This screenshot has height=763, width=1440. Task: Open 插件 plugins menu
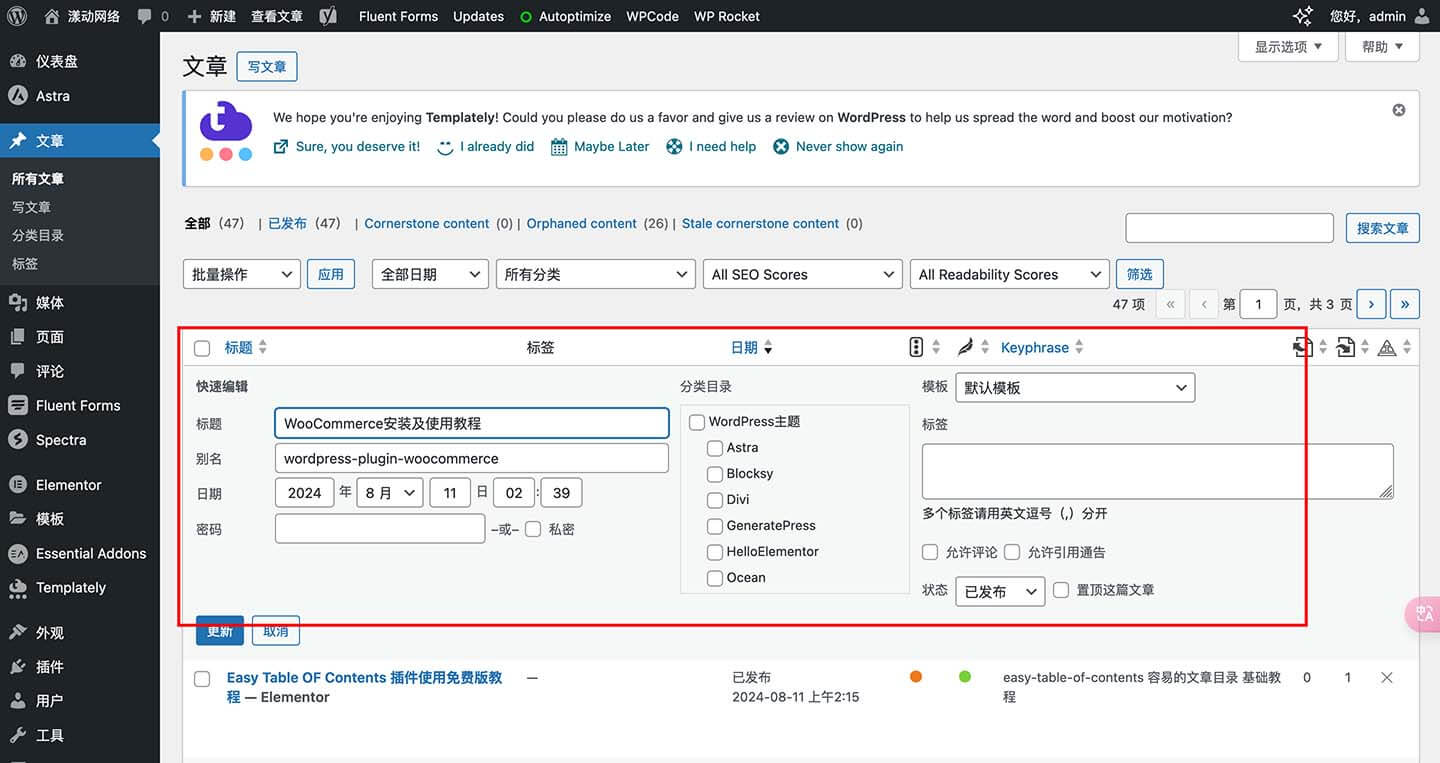click(x=80, y=667)
